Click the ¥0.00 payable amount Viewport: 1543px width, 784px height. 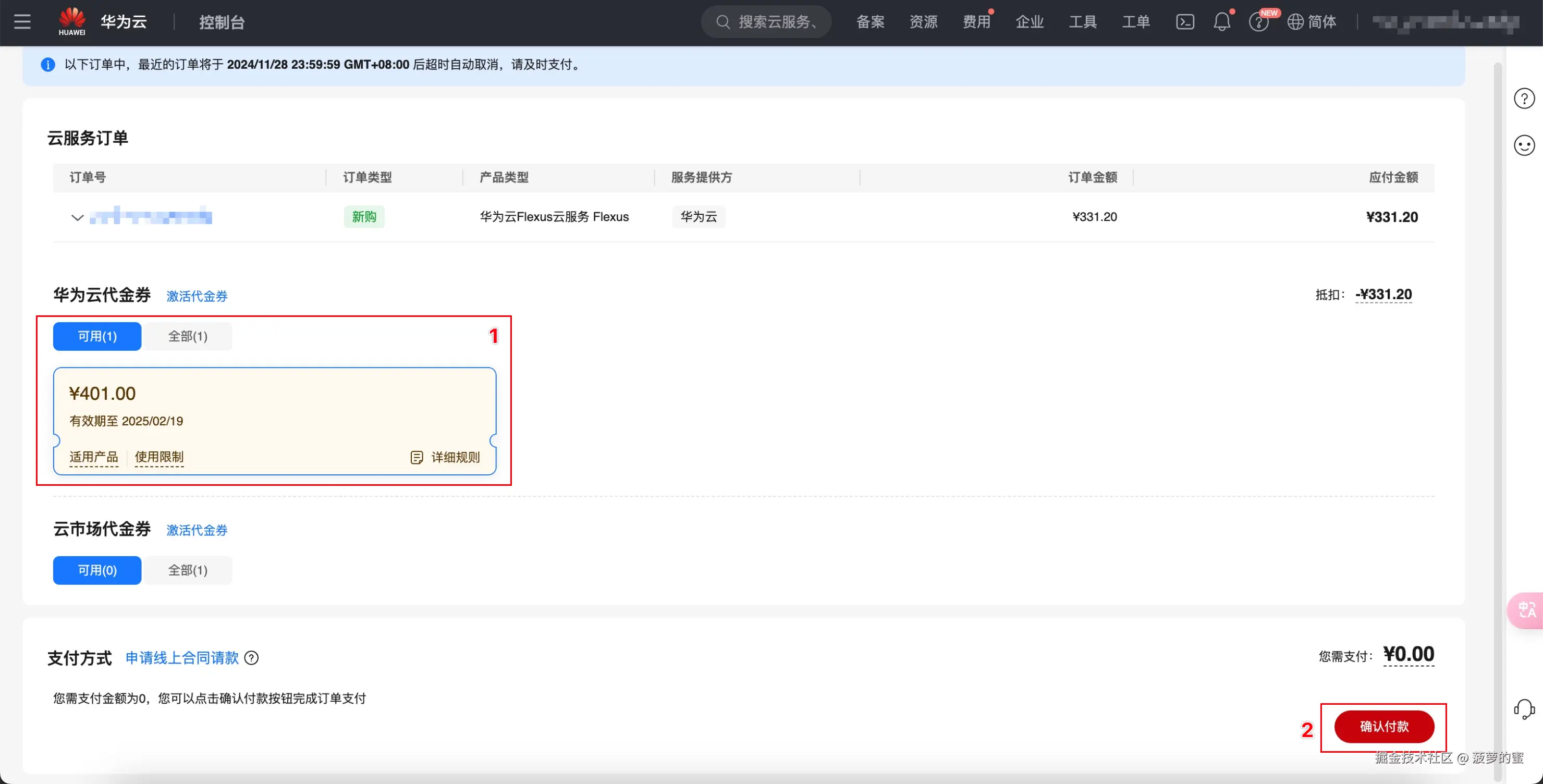coord(1409,654)
